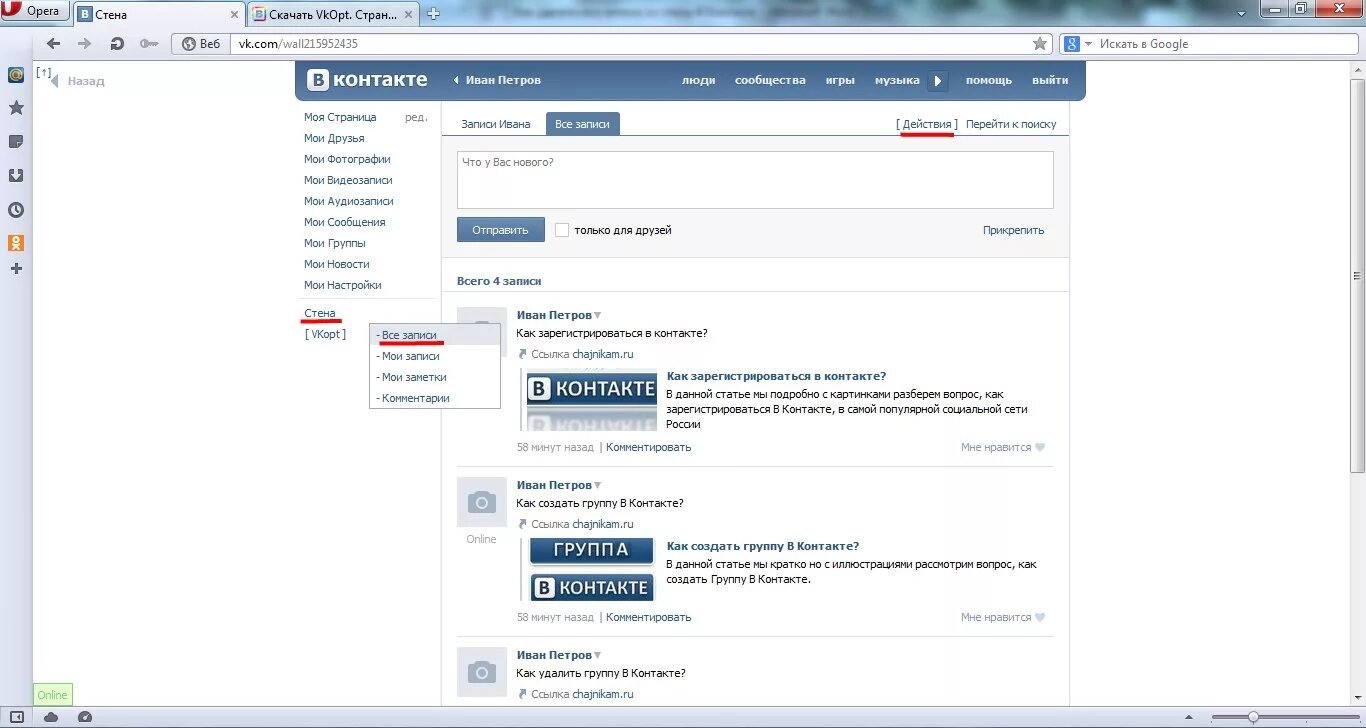Toggle the panel button in status bar

point(17,717)
